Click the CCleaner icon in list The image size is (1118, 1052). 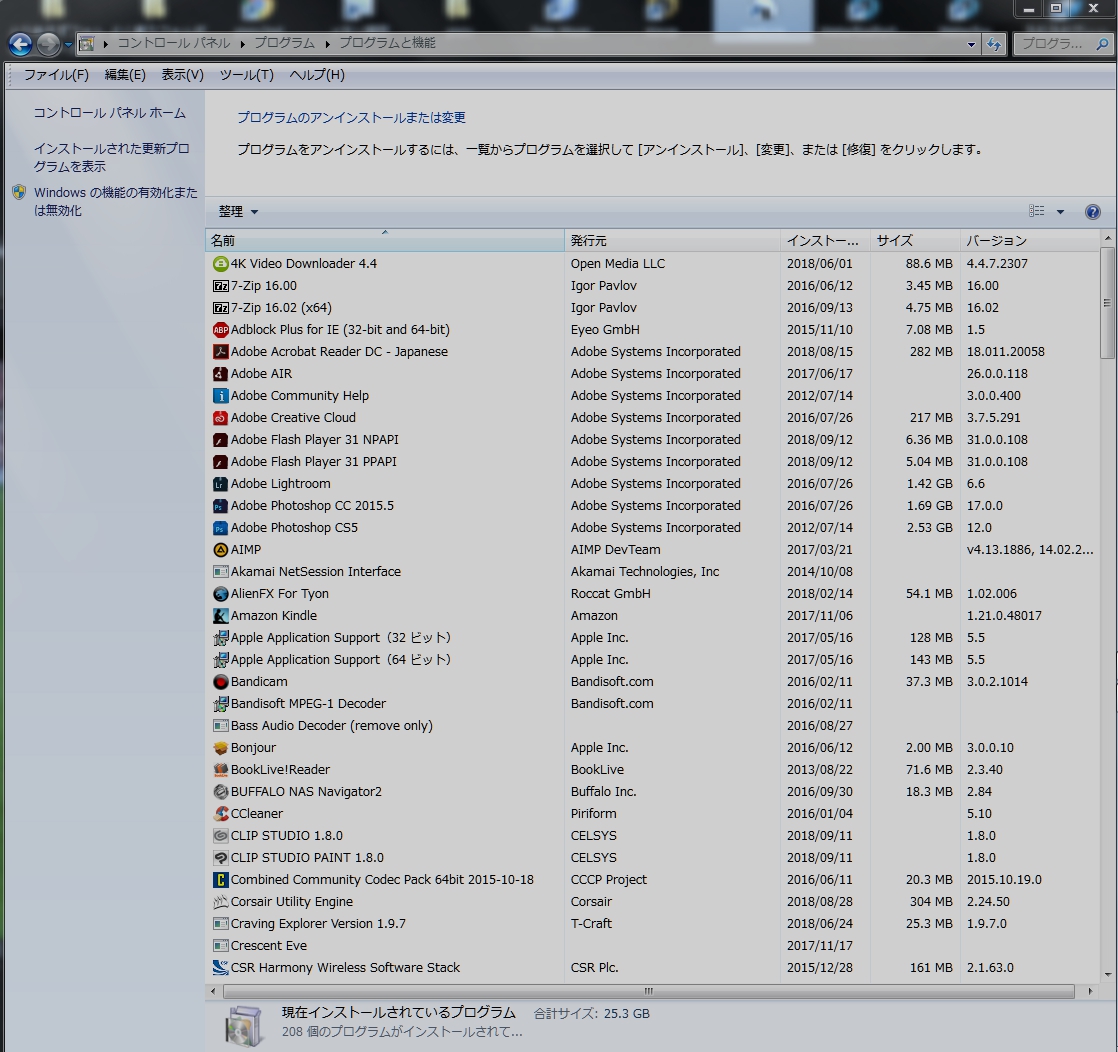(221, 814)
